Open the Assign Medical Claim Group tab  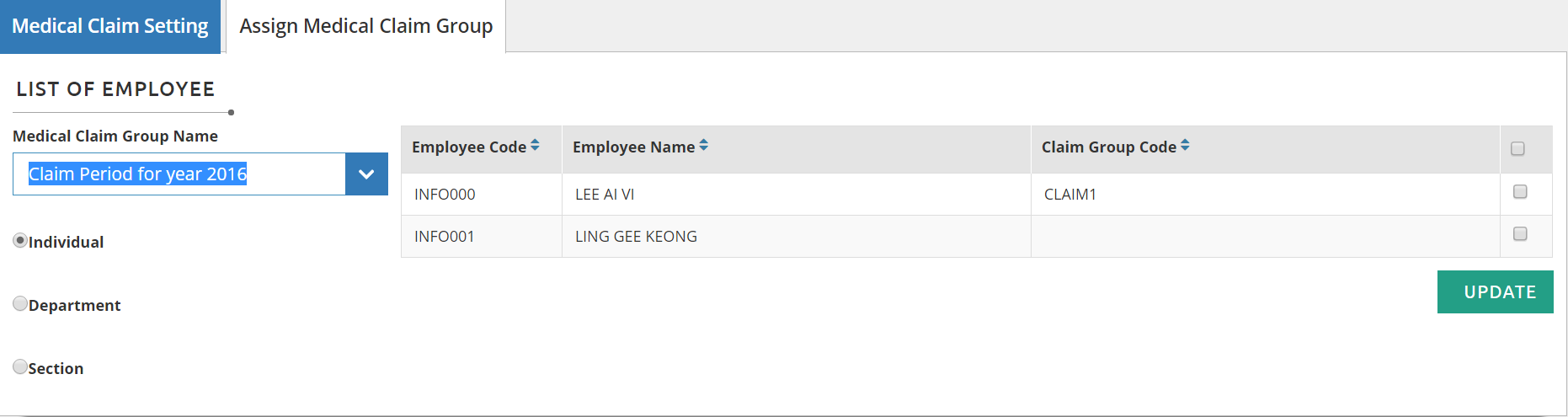(x=365, y=26)
